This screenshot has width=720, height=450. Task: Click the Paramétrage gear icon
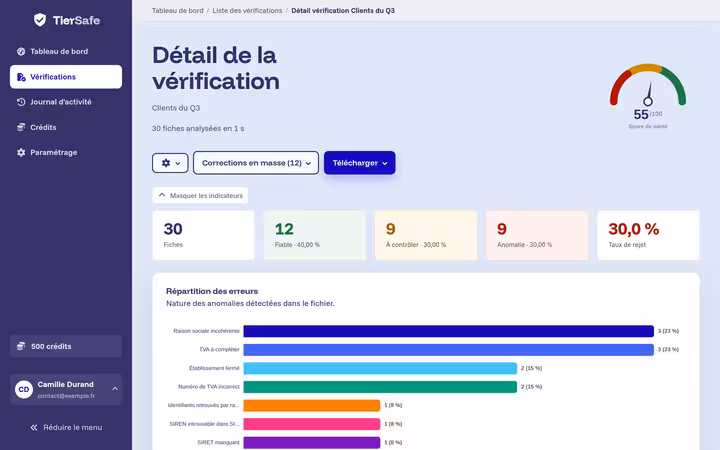pos(21,152)
